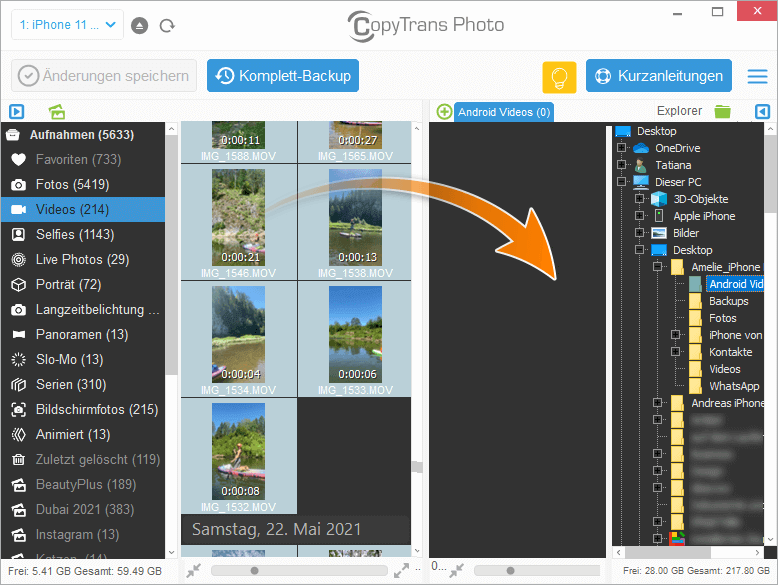778x585 pixels.
Task: Expand the Andreas iPhone folder node
Action: tap(657, 402)
